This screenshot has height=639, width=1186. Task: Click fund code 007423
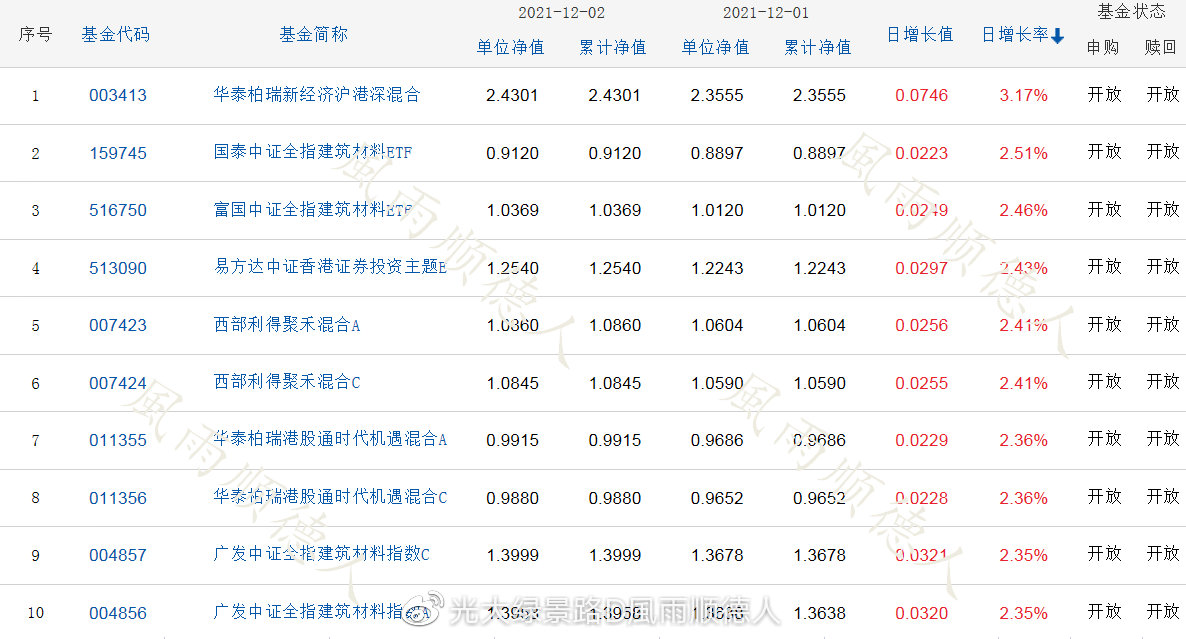click(x=117, y=325)
